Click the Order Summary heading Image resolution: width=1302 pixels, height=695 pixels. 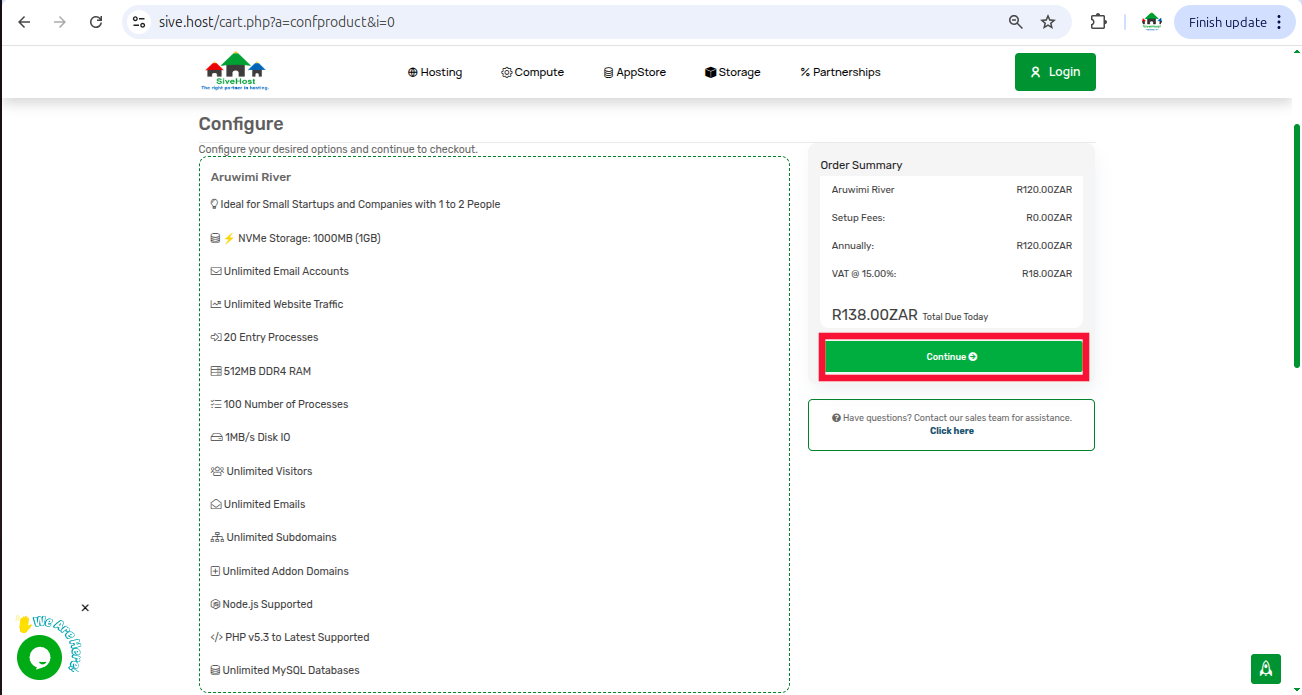pos(861,165)
